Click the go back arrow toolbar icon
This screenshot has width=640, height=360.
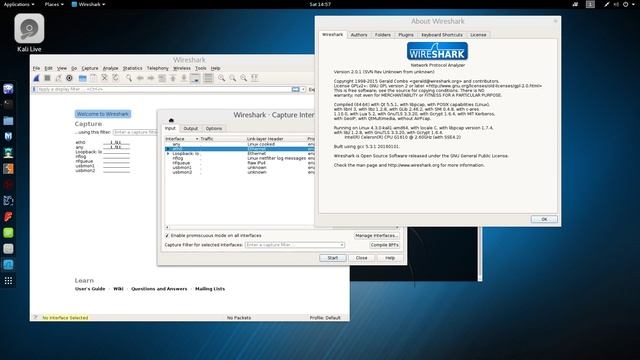[140, 78]
